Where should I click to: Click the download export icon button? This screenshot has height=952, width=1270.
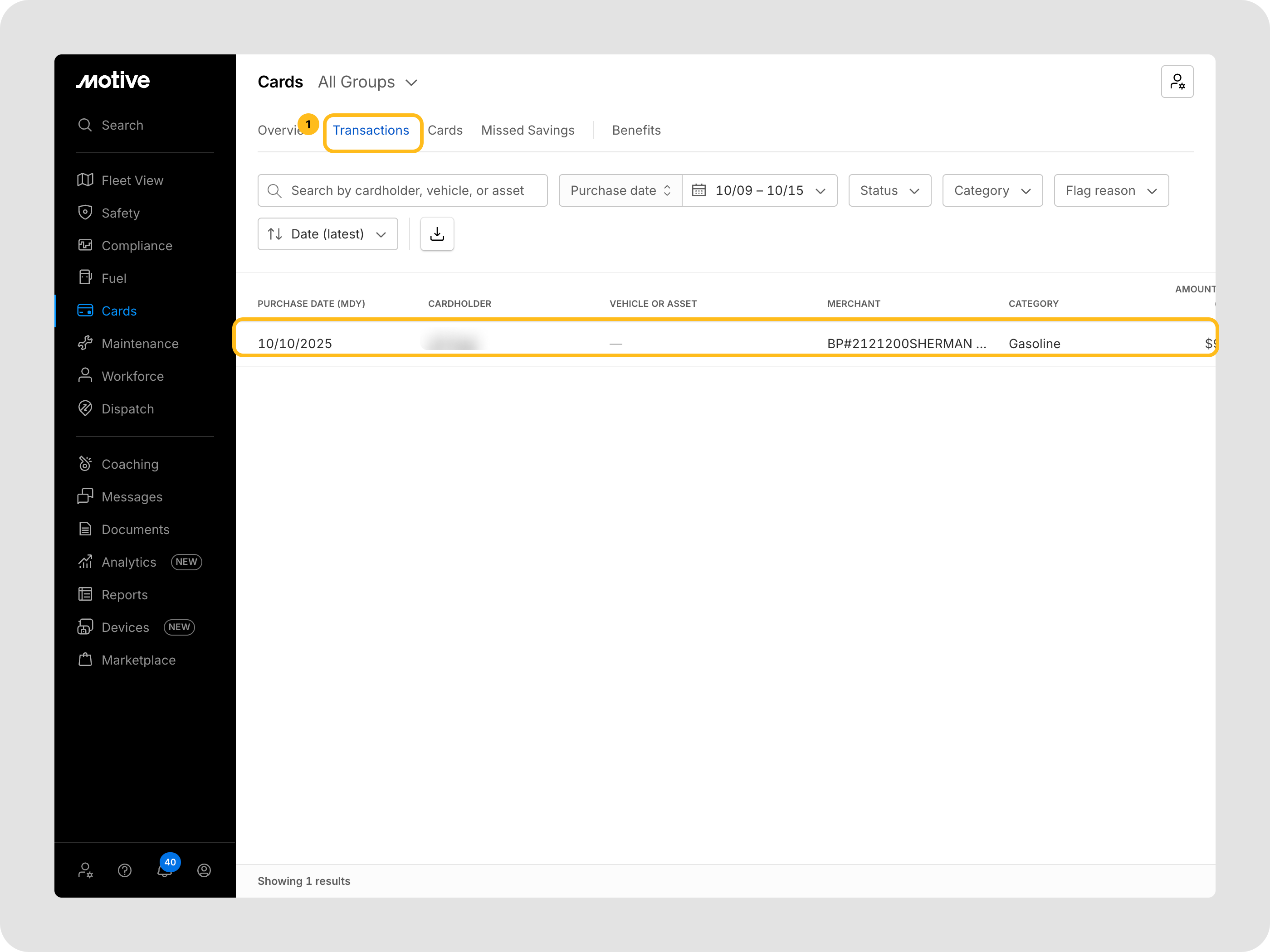[437, 234]
